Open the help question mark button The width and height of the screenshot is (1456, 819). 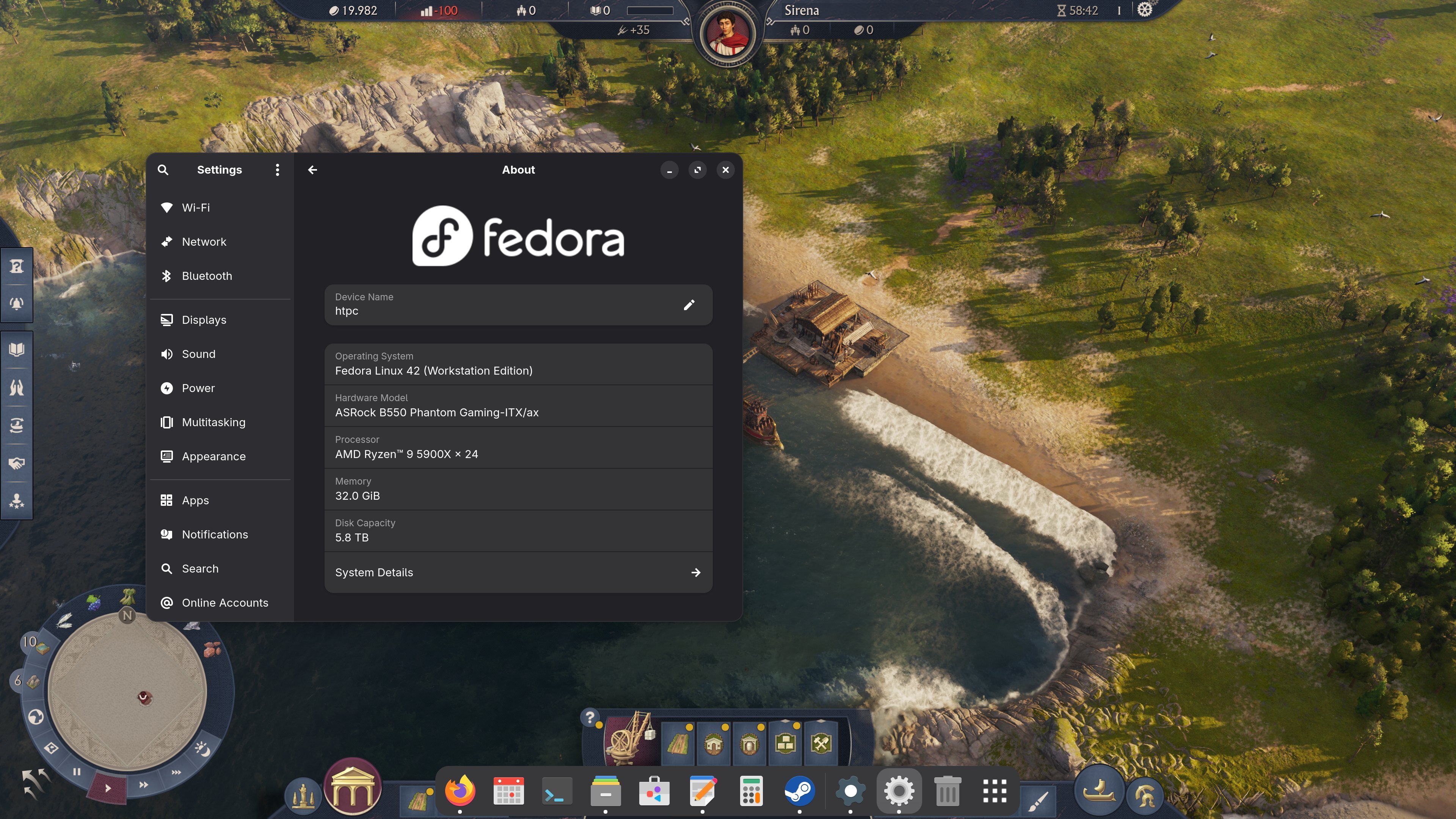point(590,718)
